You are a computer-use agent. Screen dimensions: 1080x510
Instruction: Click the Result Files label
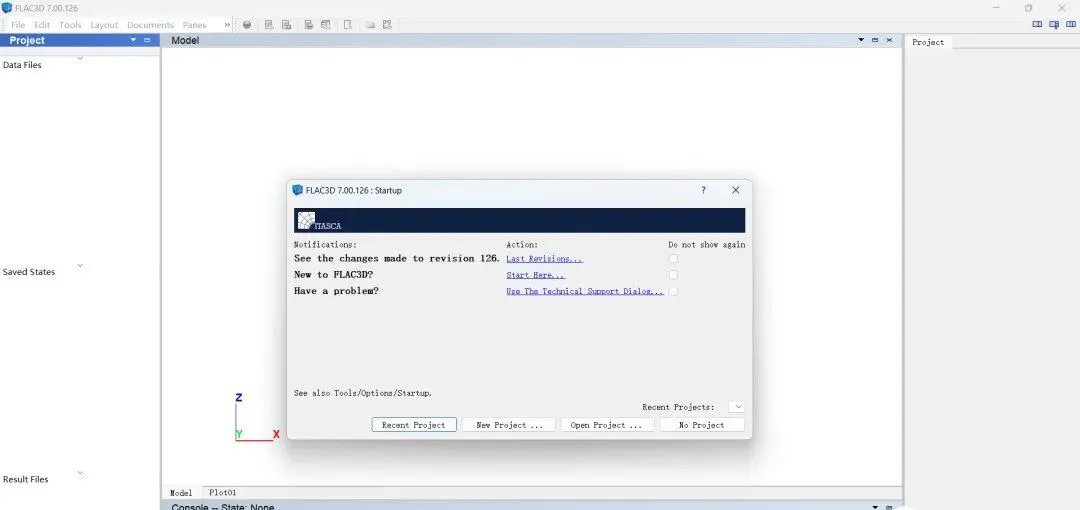[25, 479]
